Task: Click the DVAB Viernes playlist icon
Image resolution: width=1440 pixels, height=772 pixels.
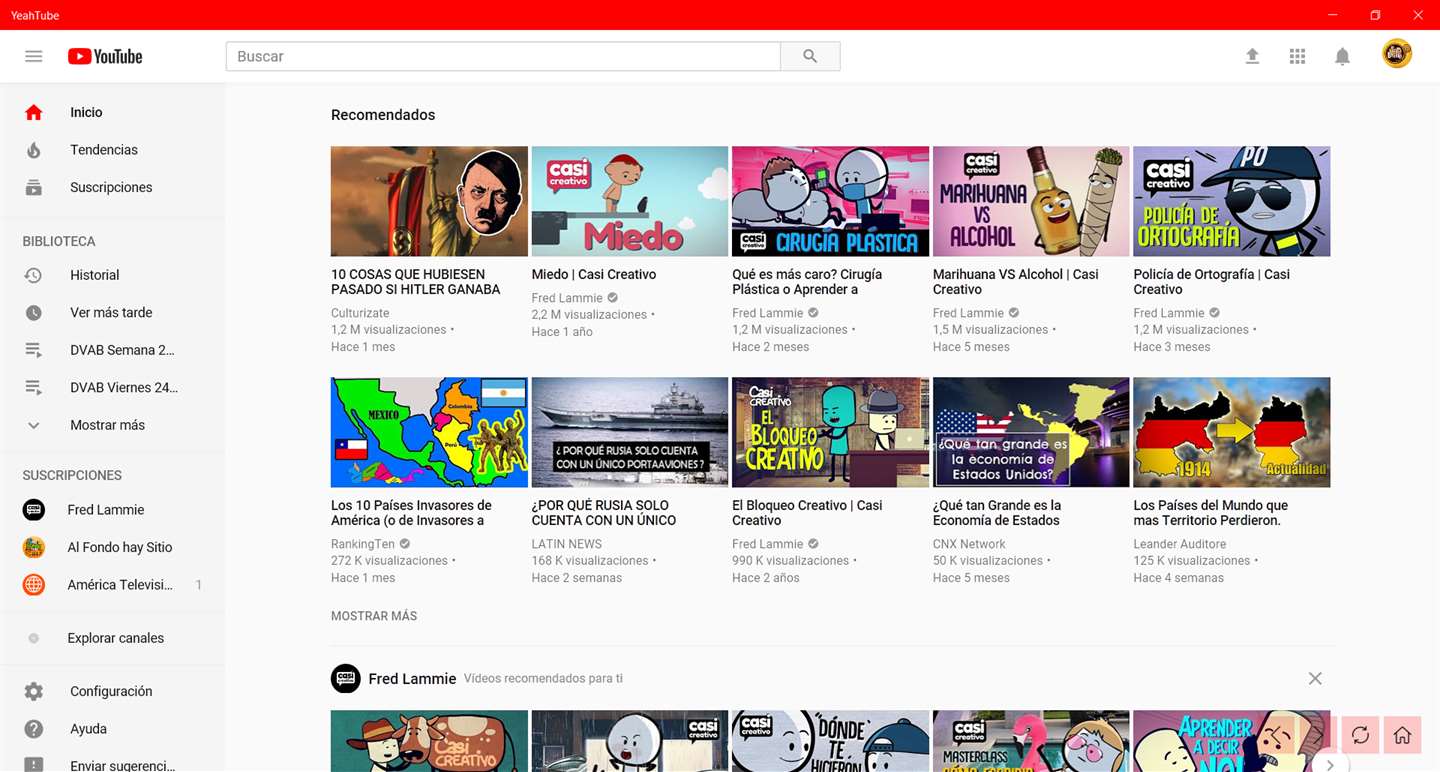Action: click(34, 387)
